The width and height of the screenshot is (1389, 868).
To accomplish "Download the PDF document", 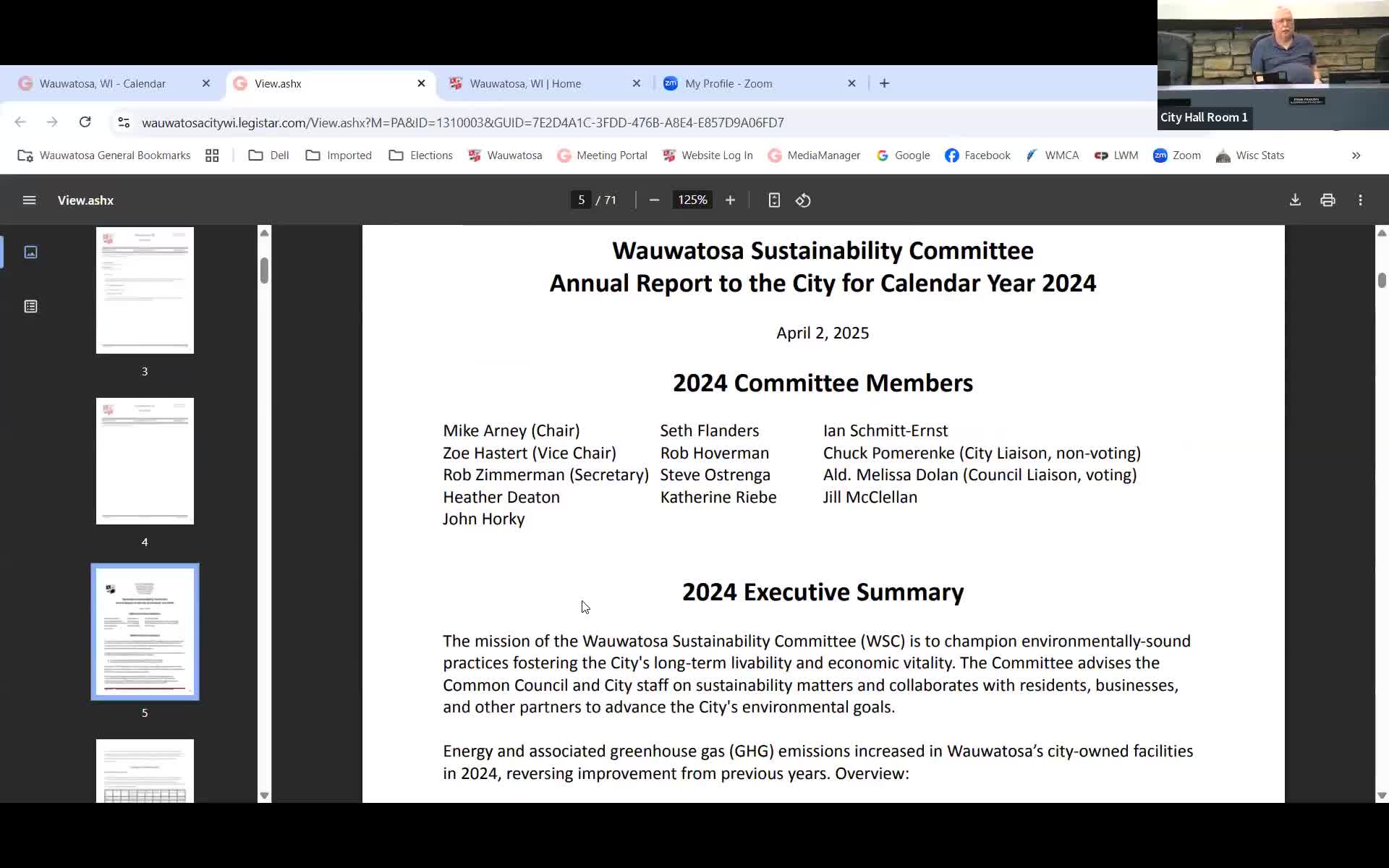I will point(1295,200).
